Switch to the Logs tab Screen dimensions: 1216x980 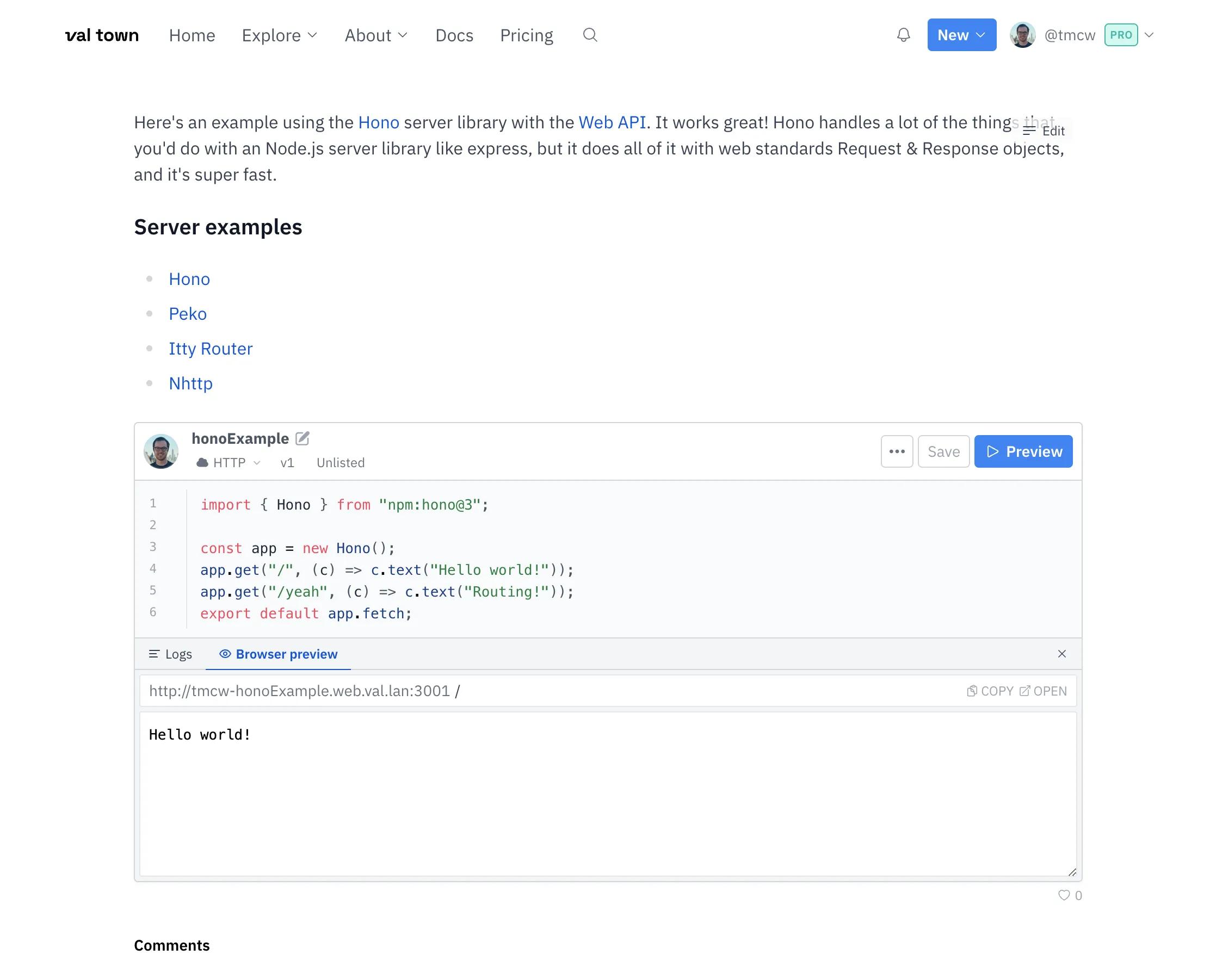pos(170,654)
